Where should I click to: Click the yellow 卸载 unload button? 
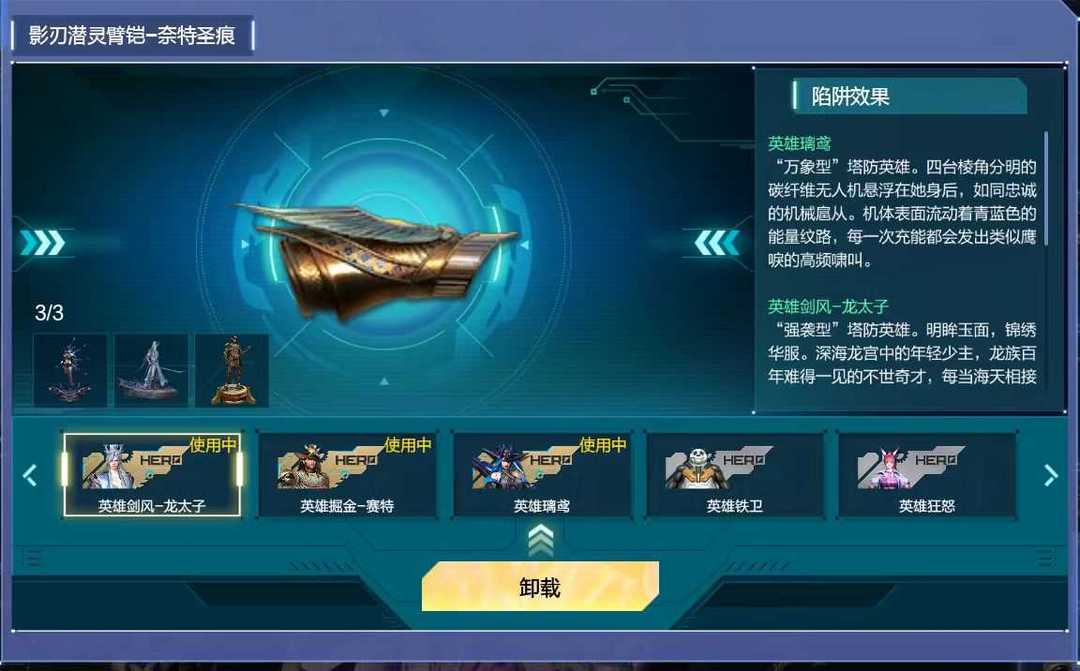540,586
